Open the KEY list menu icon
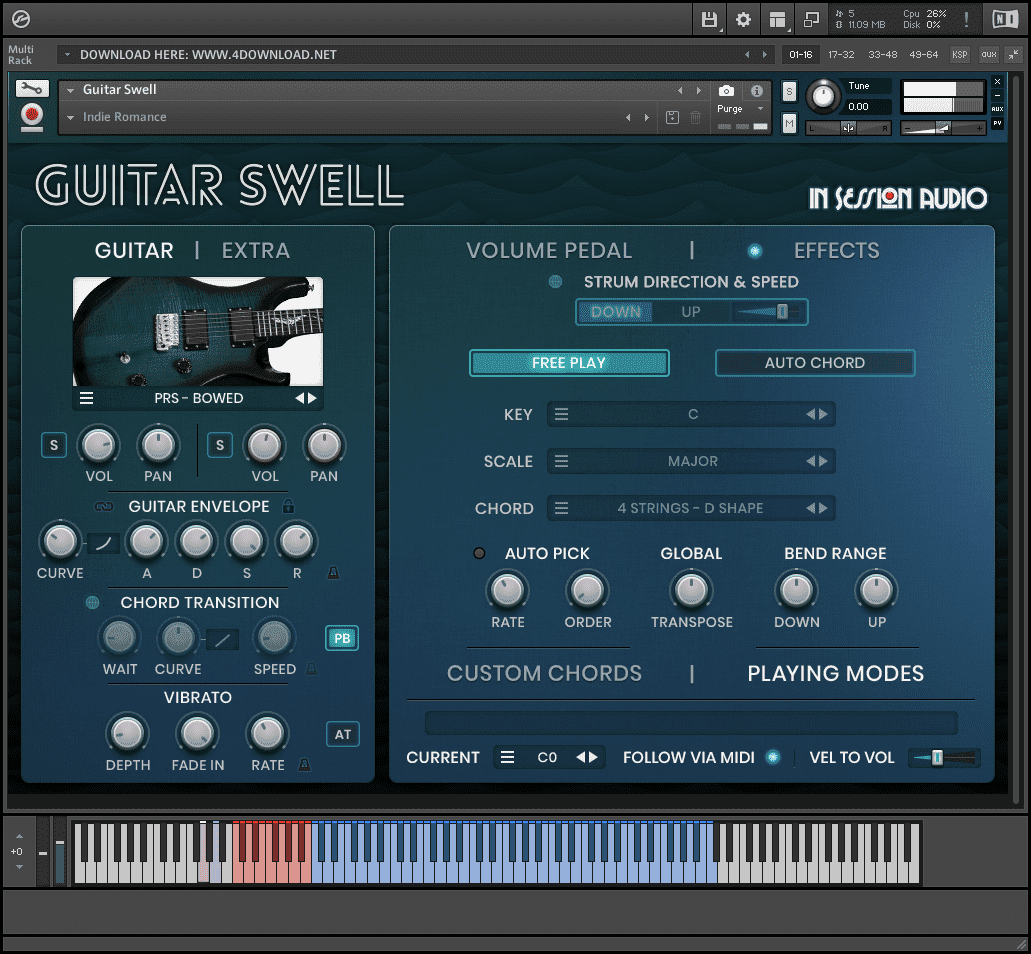1031x954 pixels. tap(561, 414)
